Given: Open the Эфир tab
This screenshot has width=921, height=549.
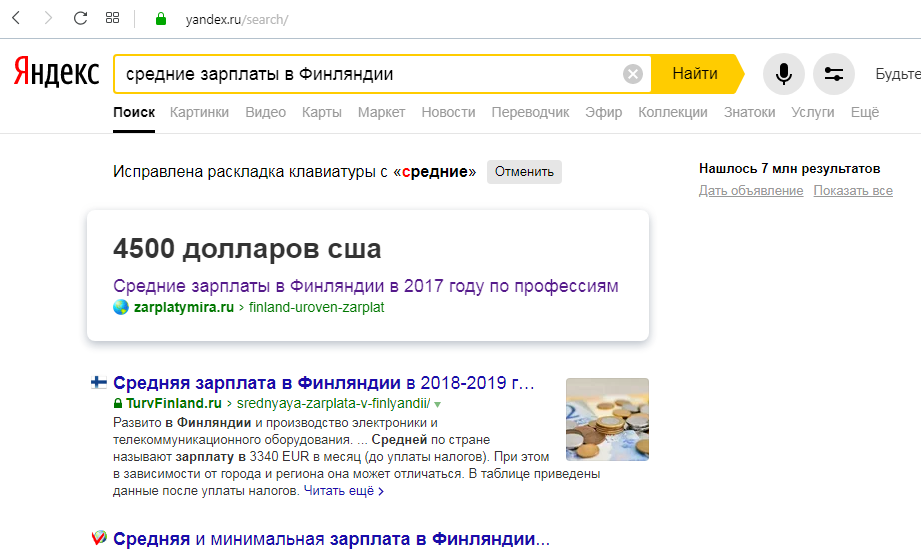Looking at the screenshot, I should [x=603, y=112].
